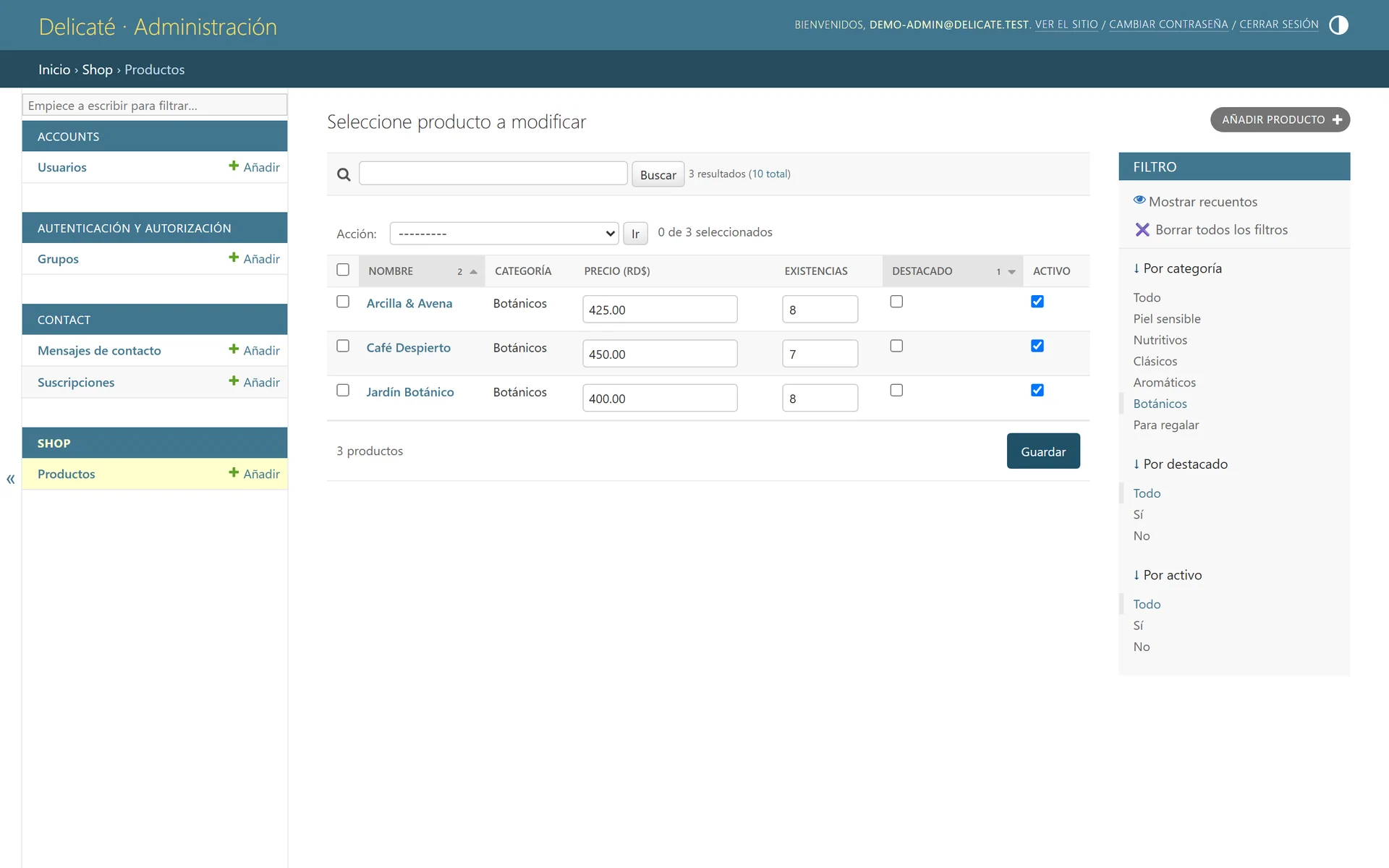This screenshot has height=868, width=1389.
Task: Filter by category Aromáticos
Action: pyautogui.click(x=1164, y=382)
